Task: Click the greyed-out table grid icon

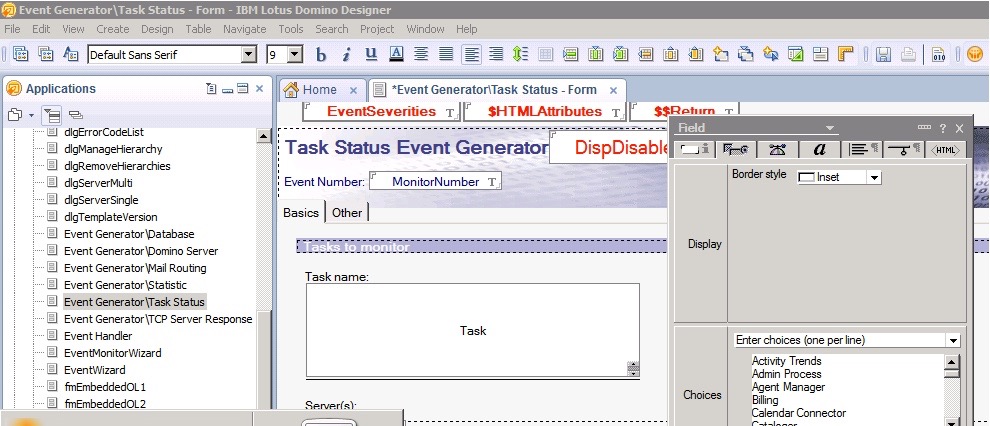Action: point(546,55)
